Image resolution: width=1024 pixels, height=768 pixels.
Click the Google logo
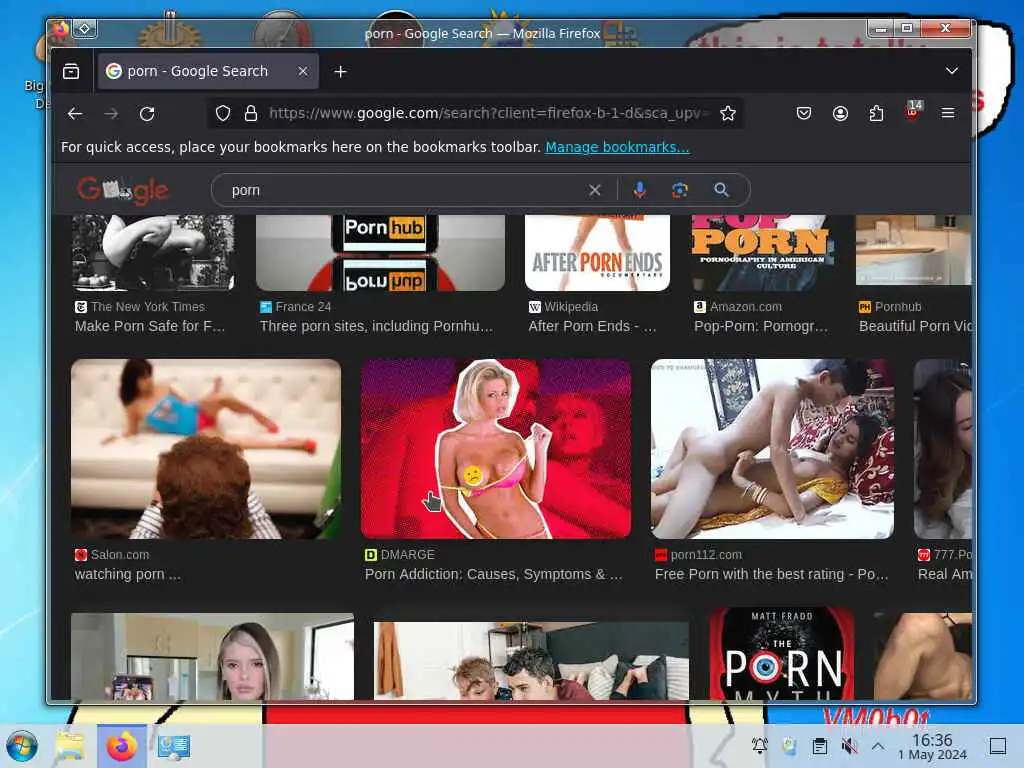[123, 190]
